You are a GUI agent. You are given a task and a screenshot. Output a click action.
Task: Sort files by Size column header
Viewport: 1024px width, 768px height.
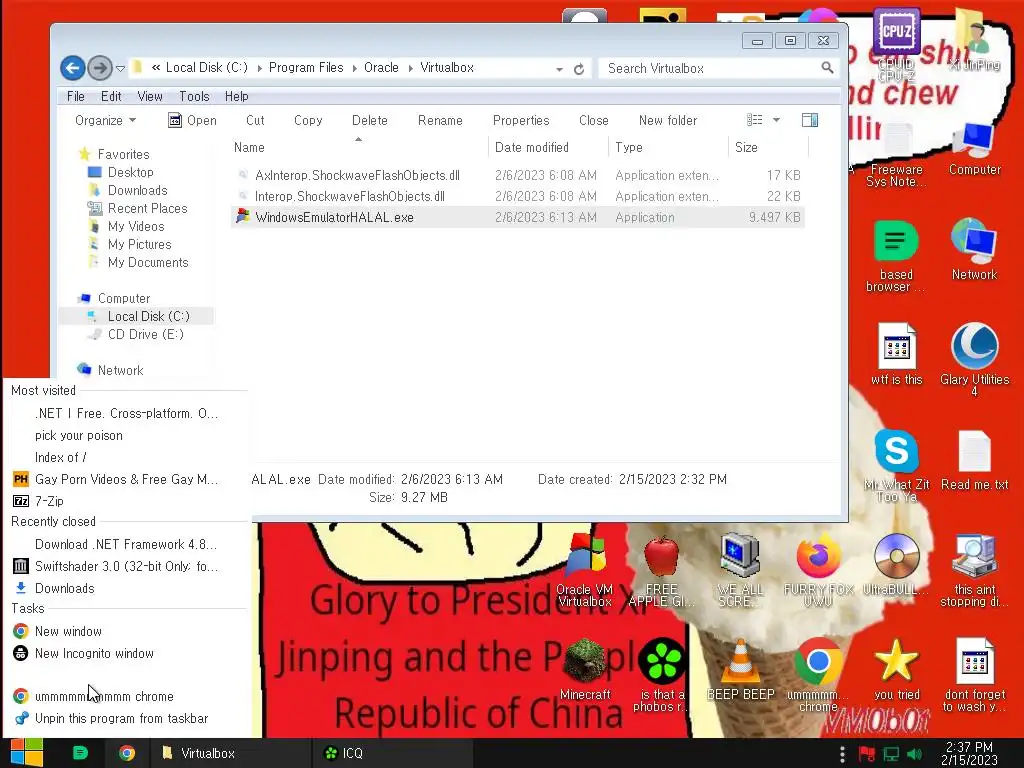[768, 147]
